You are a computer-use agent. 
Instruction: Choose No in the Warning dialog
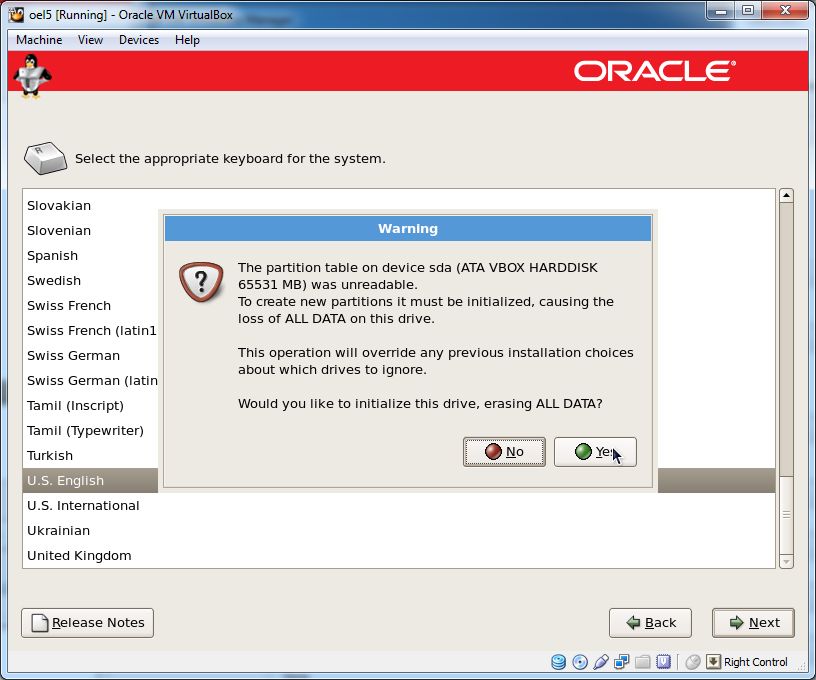tap(504, 452)
